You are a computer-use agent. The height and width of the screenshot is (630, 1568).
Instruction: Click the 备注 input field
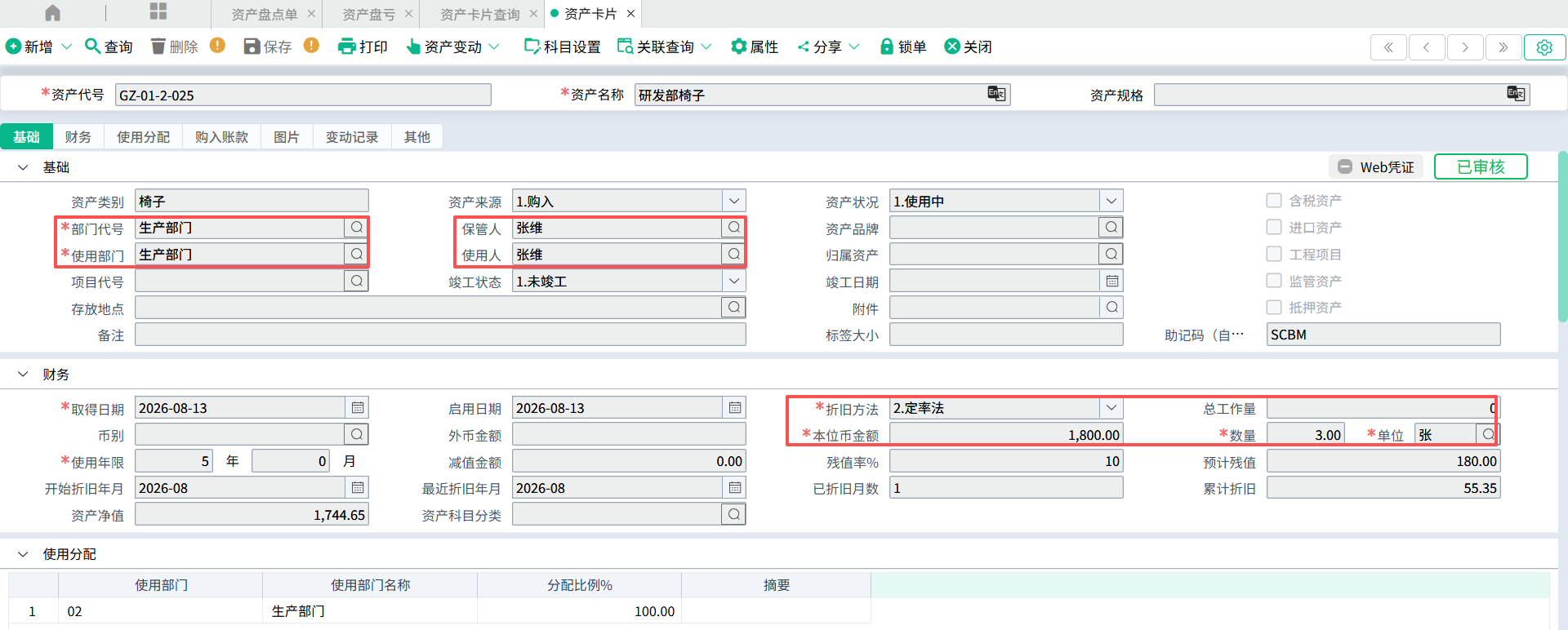pos(440,335)
